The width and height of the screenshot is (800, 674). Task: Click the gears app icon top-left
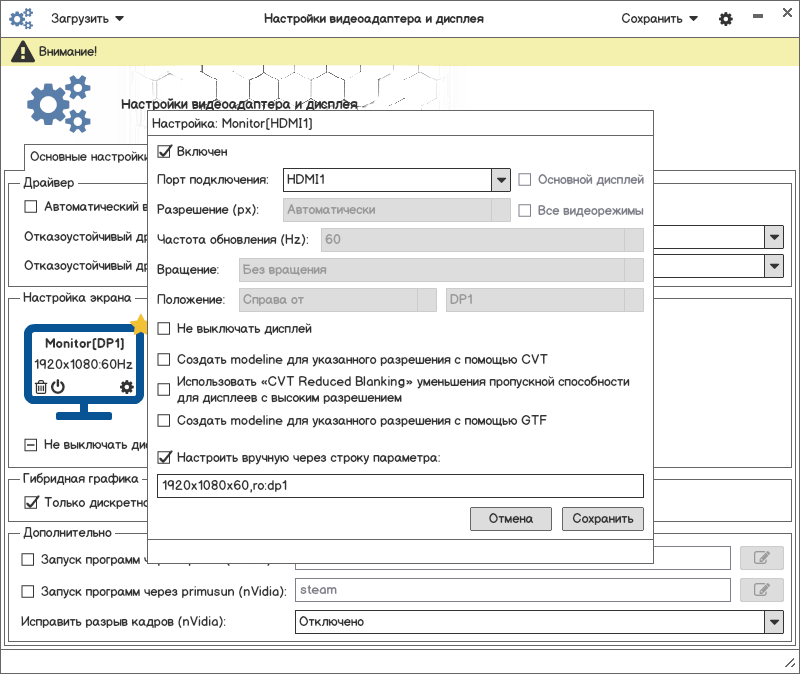[x=21, y=19]
